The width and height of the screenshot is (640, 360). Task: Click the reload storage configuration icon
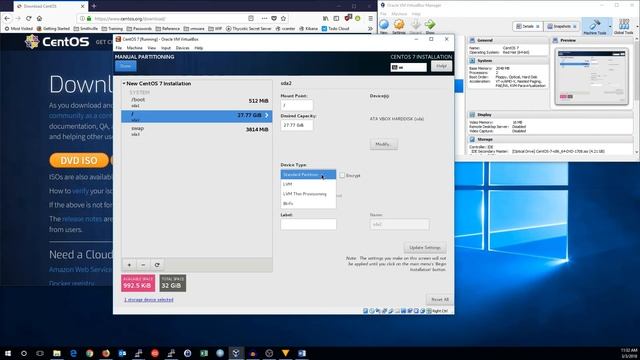(157, 265)
